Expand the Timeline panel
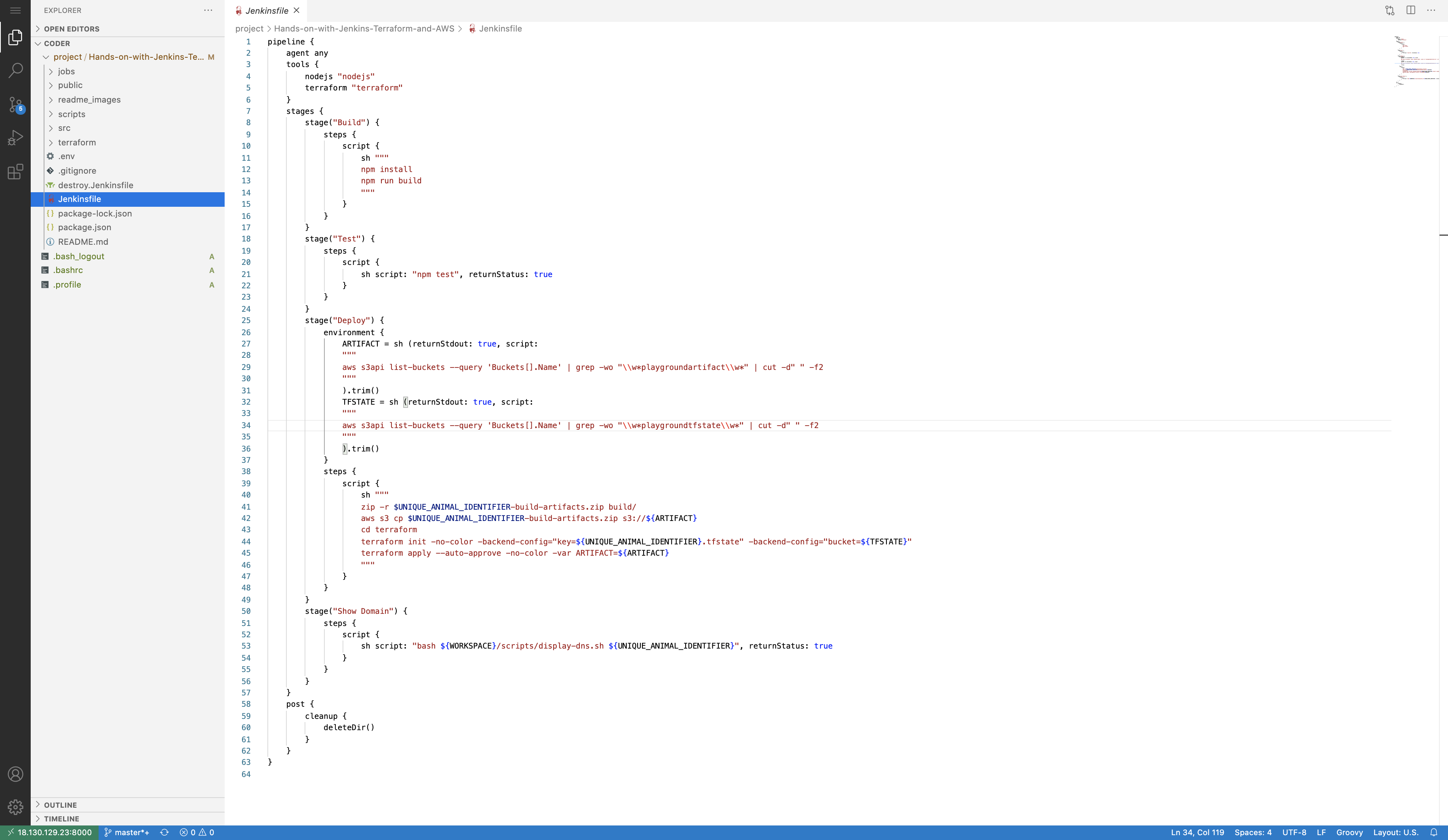 click(128, 819)
